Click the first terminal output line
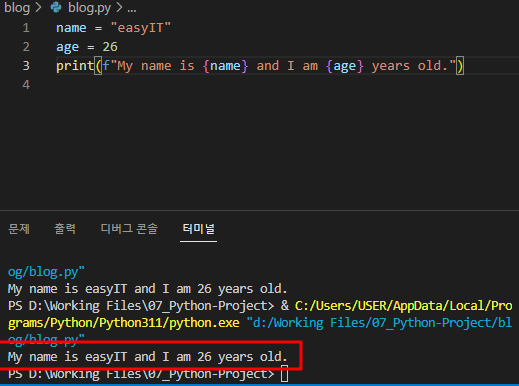The image size is (519, 386). tap(147, 289)
